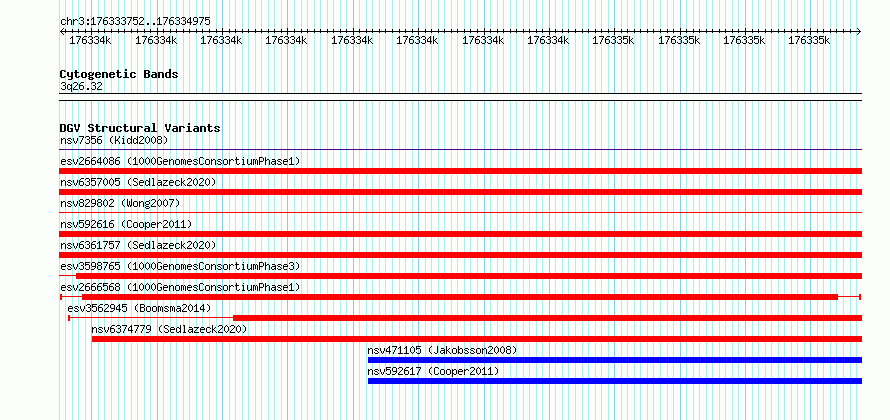Open the nsv6361757 (Sedlazeck2020) variant label
This screenshot has height=420, width=890.
tap(138, 245)
